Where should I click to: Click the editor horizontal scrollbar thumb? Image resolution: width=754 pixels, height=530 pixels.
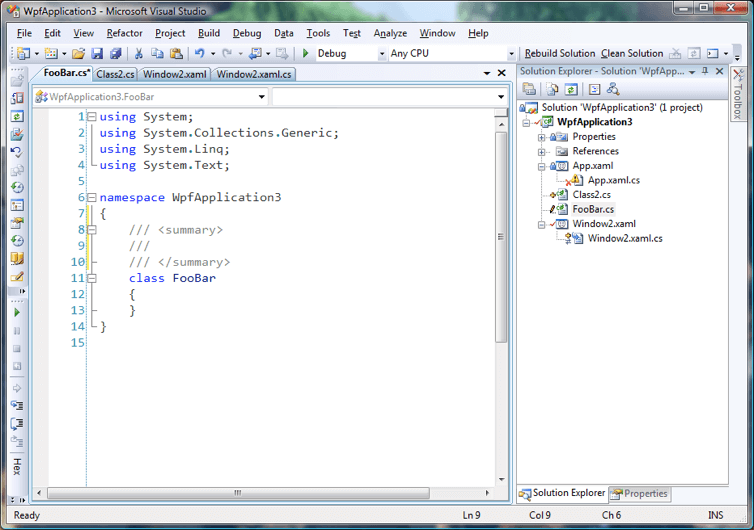point(238,493)
